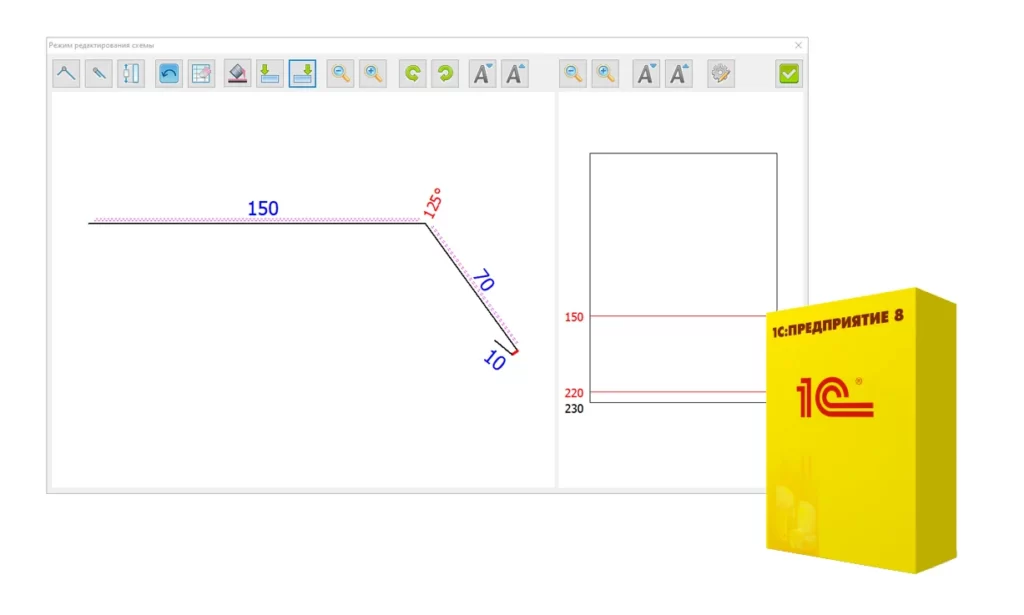Click the vertical dimension resize tool

(131, 73)
